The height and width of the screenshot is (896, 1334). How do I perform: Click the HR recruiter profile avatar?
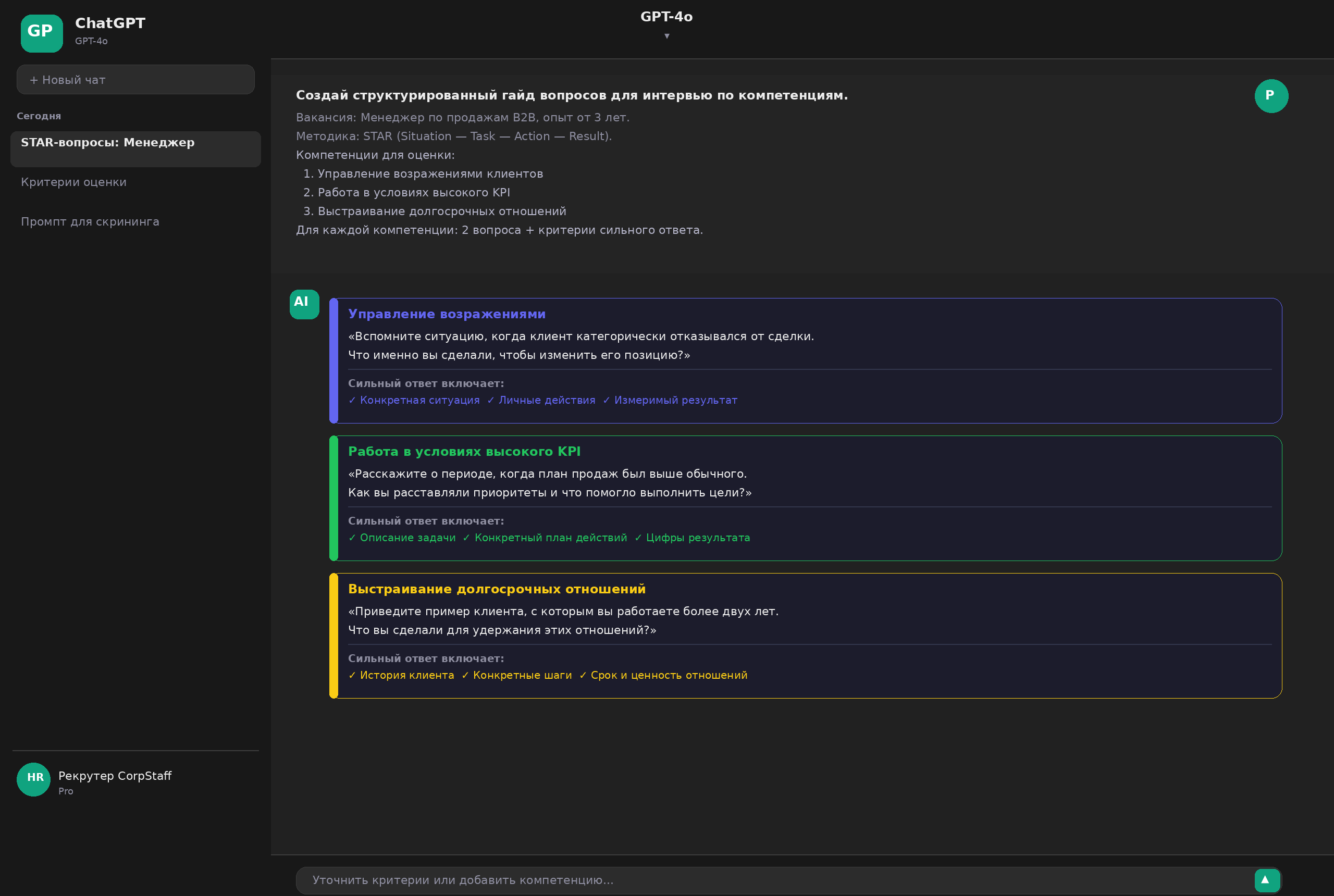34,779
